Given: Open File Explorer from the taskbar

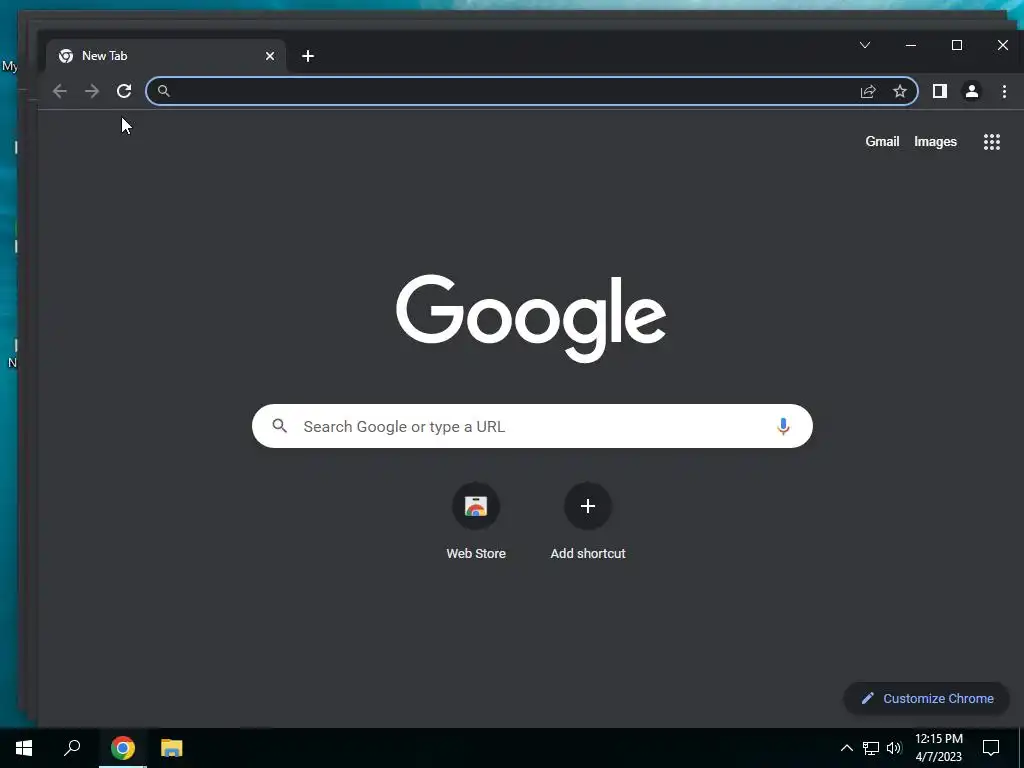Looking at the screenshot, I should (x=172, y=748).
